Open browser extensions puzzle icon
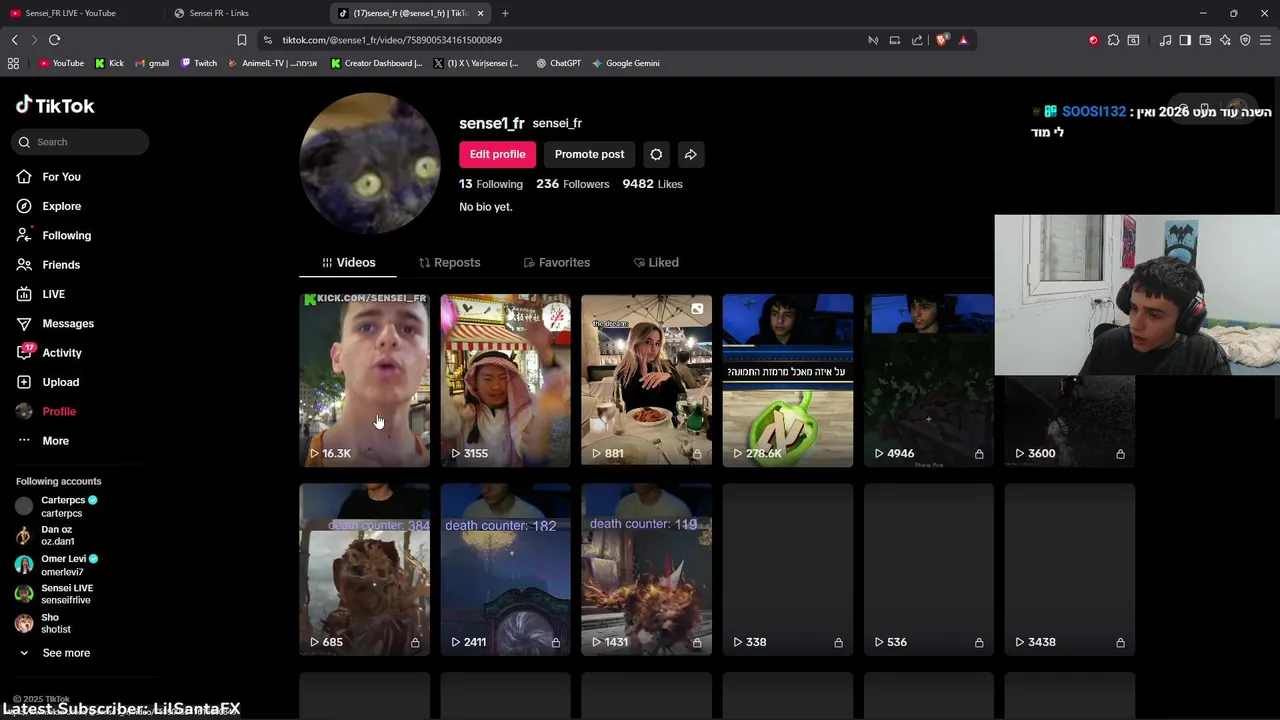The width and height of the screenshot is (1280, 720). point(1113,40)
